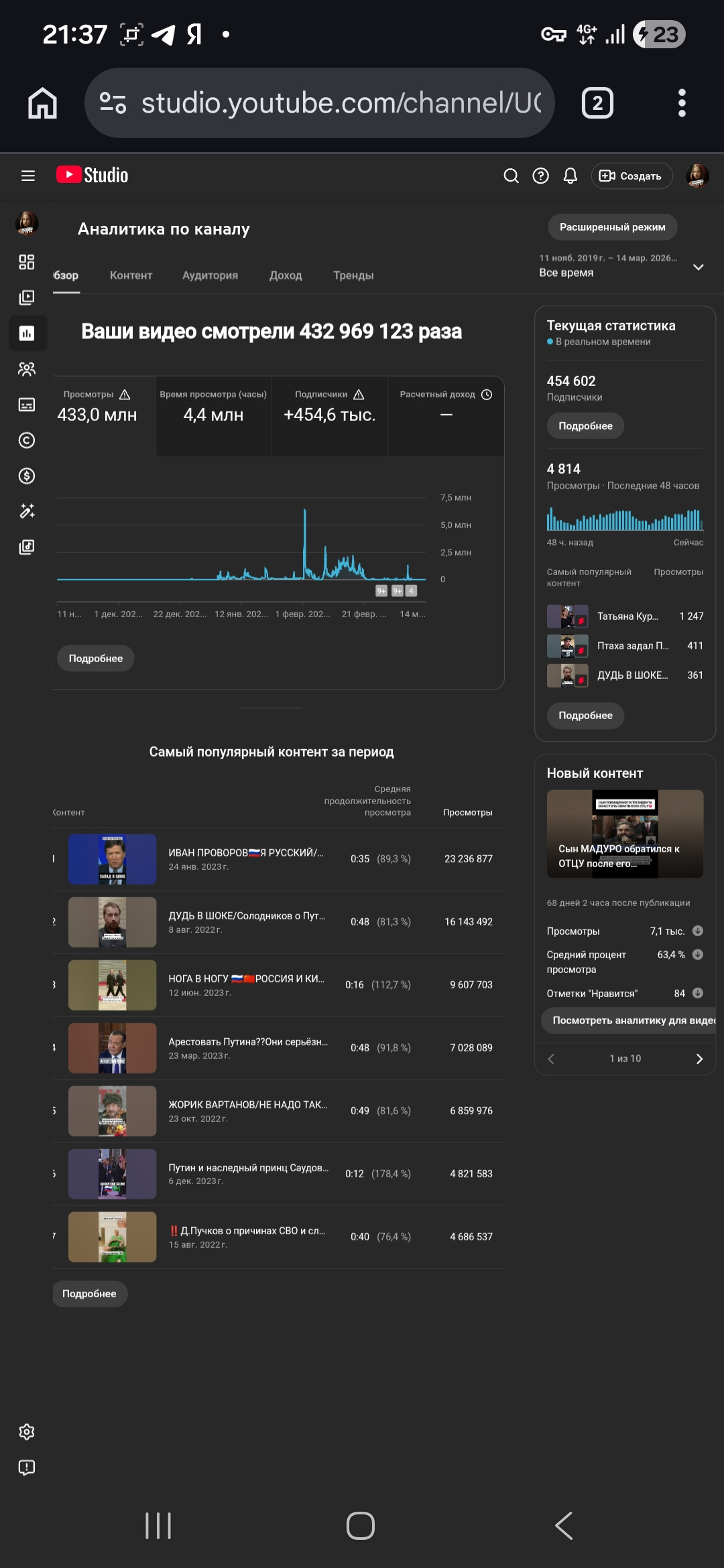Select Расчетный доход metric card

[x=446, y=416]
